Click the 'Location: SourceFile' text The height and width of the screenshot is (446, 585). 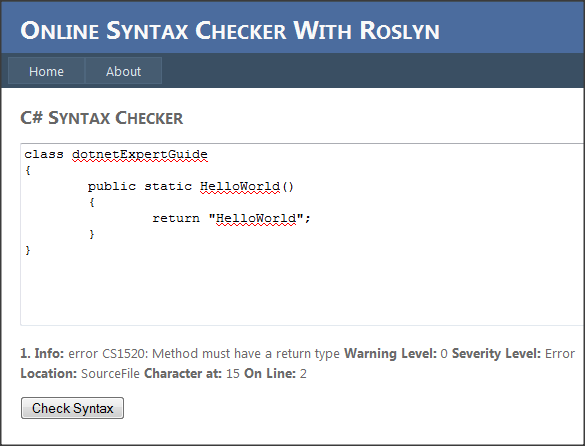pos(80,374)
